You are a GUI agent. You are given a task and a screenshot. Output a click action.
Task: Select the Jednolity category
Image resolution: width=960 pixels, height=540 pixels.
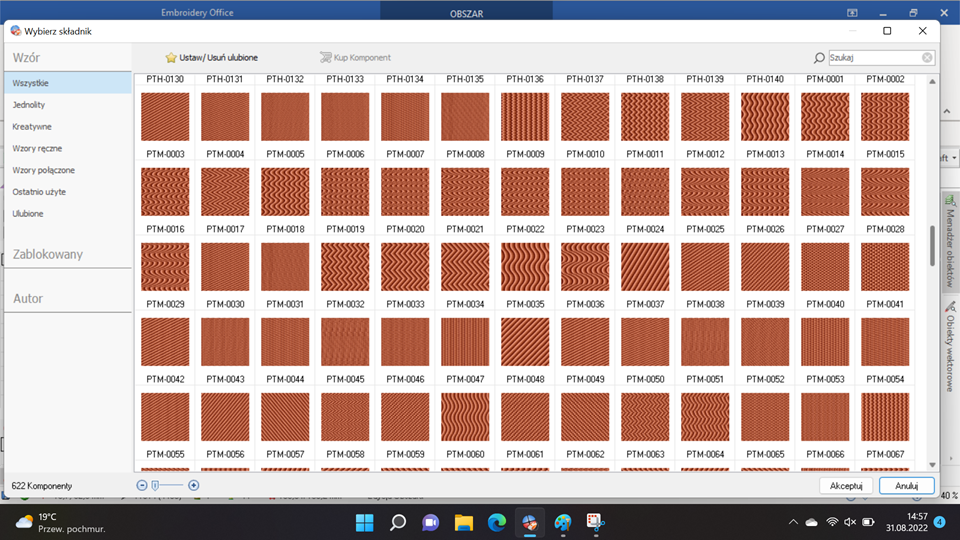pyautogui.click(x=29, y=105)
